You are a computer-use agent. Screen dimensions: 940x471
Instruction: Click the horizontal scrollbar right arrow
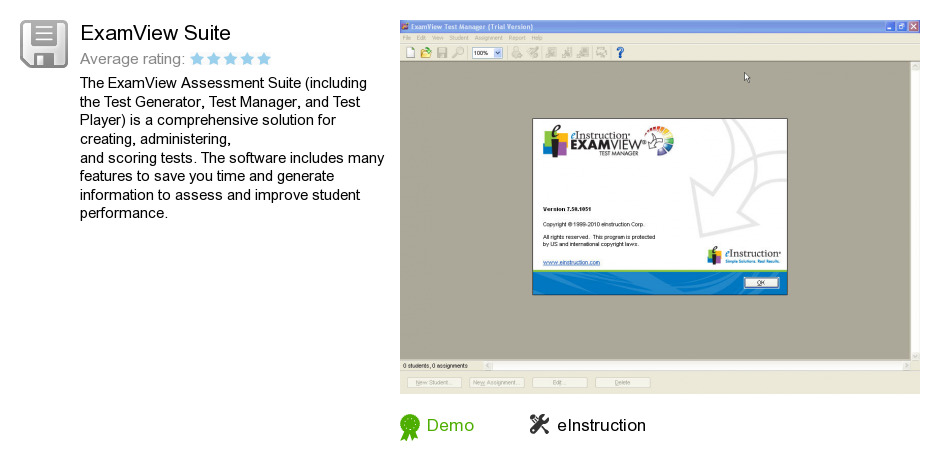coord(906,366)
